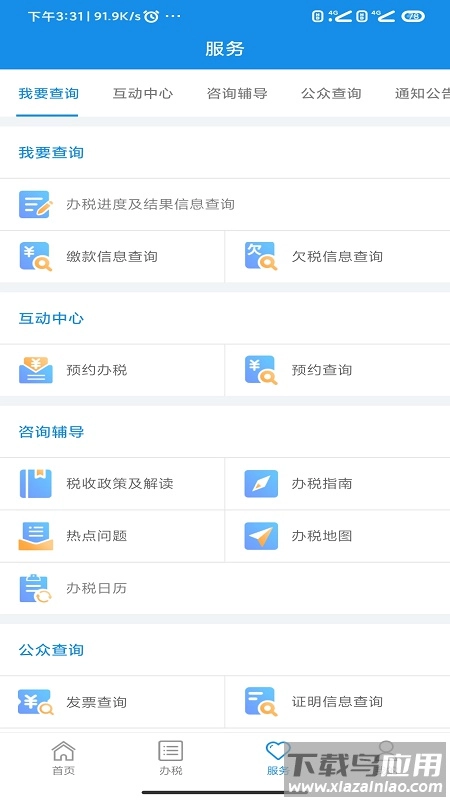Tap the 服务 page title
Screen dimensions: 450x800
225,49
